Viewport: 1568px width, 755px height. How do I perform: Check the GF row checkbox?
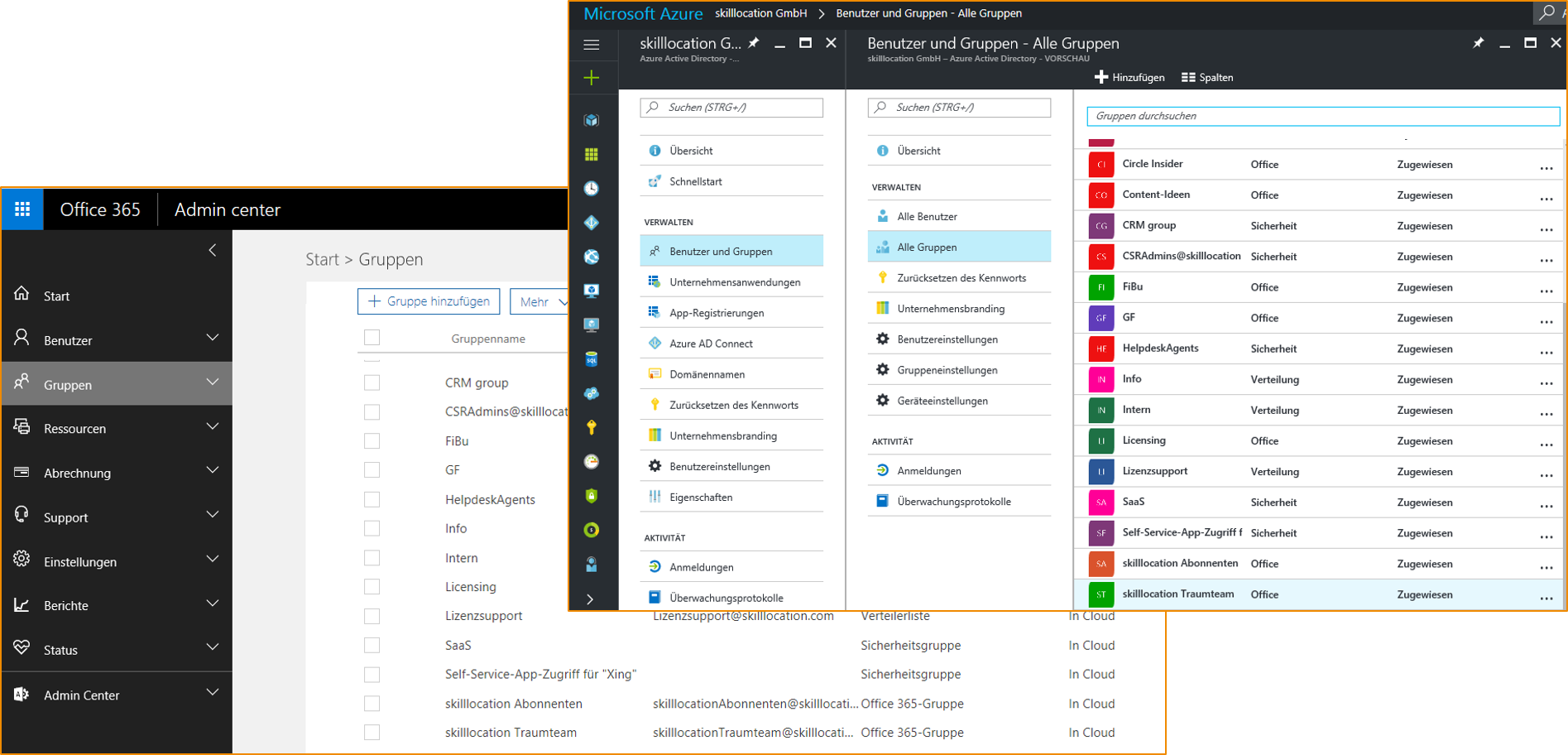[x=372, y=469]
